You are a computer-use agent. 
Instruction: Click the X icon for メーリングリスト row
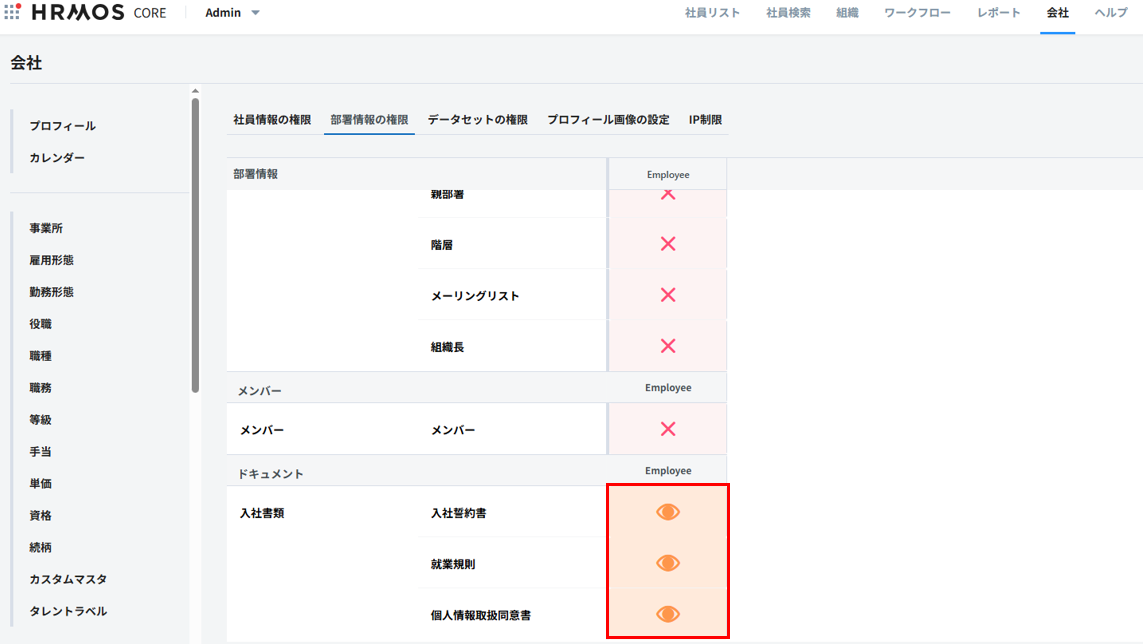pyautogui.click(x=668, y=295)
